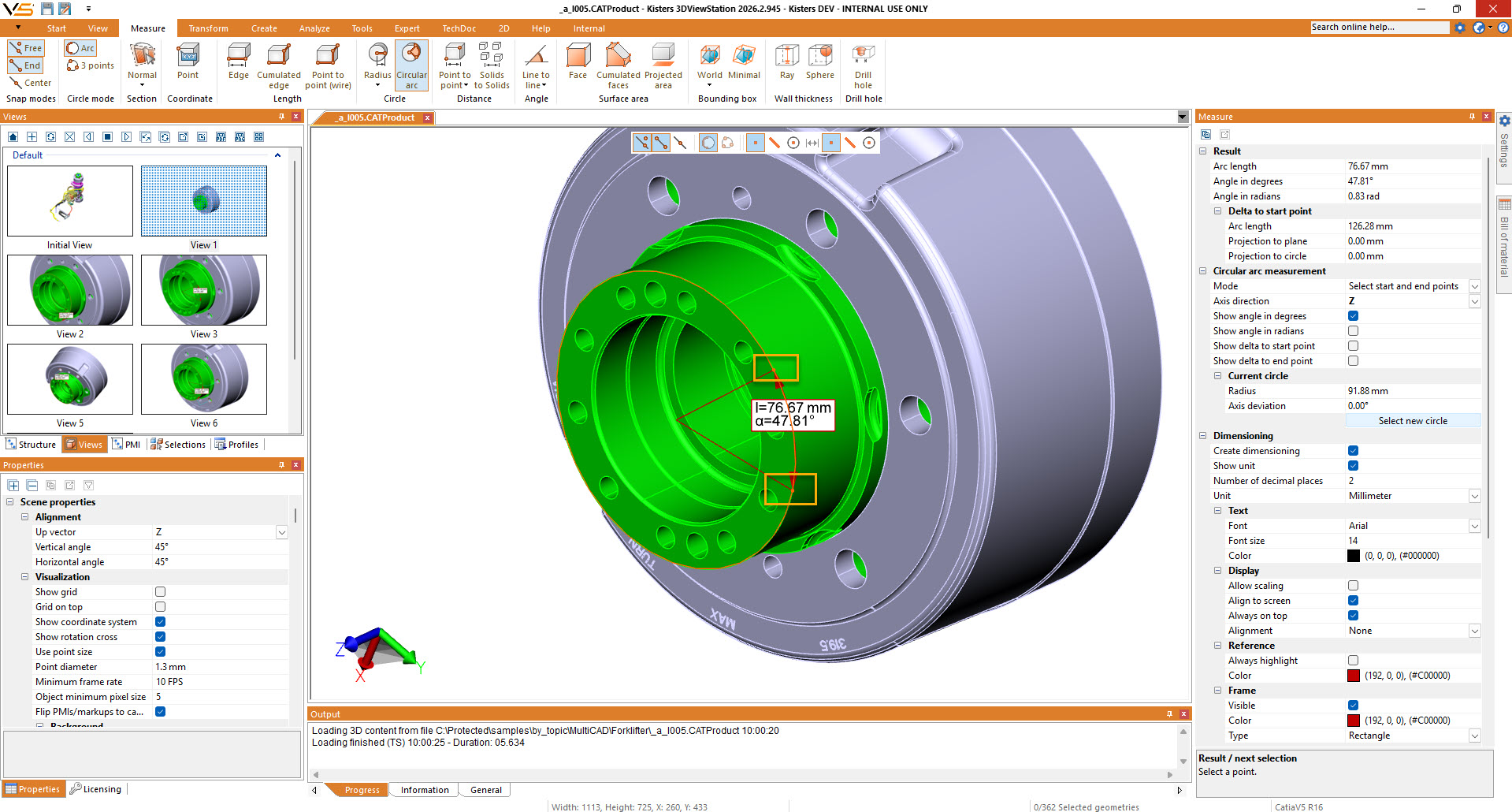Viewport: 1512px width, 812px height.
Task: Open the Transform ribbon tab
Action: (208, 28)
